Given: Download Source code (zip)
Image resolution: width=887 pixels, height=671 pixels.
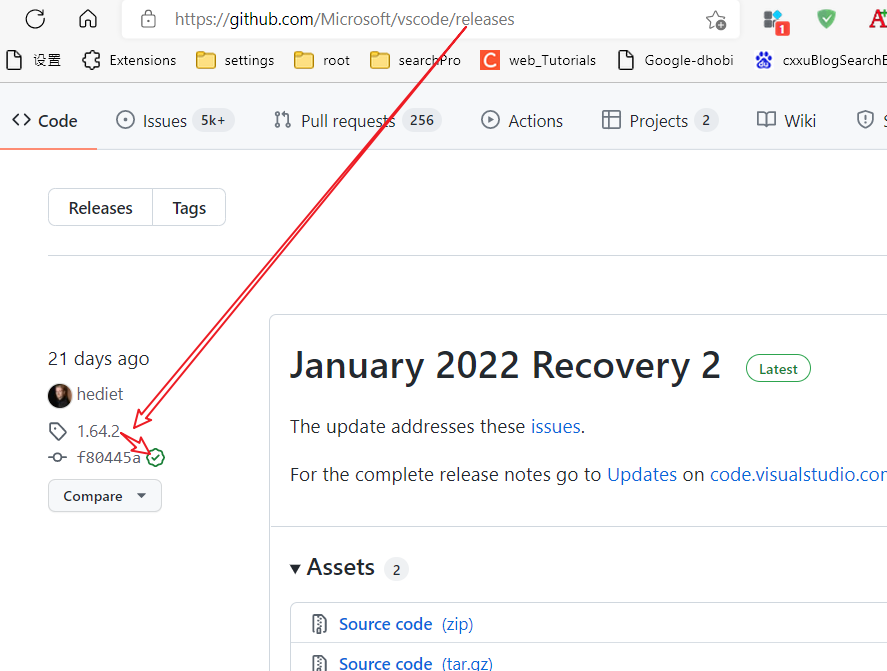Looking at the screenshot, I should (x=406, y=624).
